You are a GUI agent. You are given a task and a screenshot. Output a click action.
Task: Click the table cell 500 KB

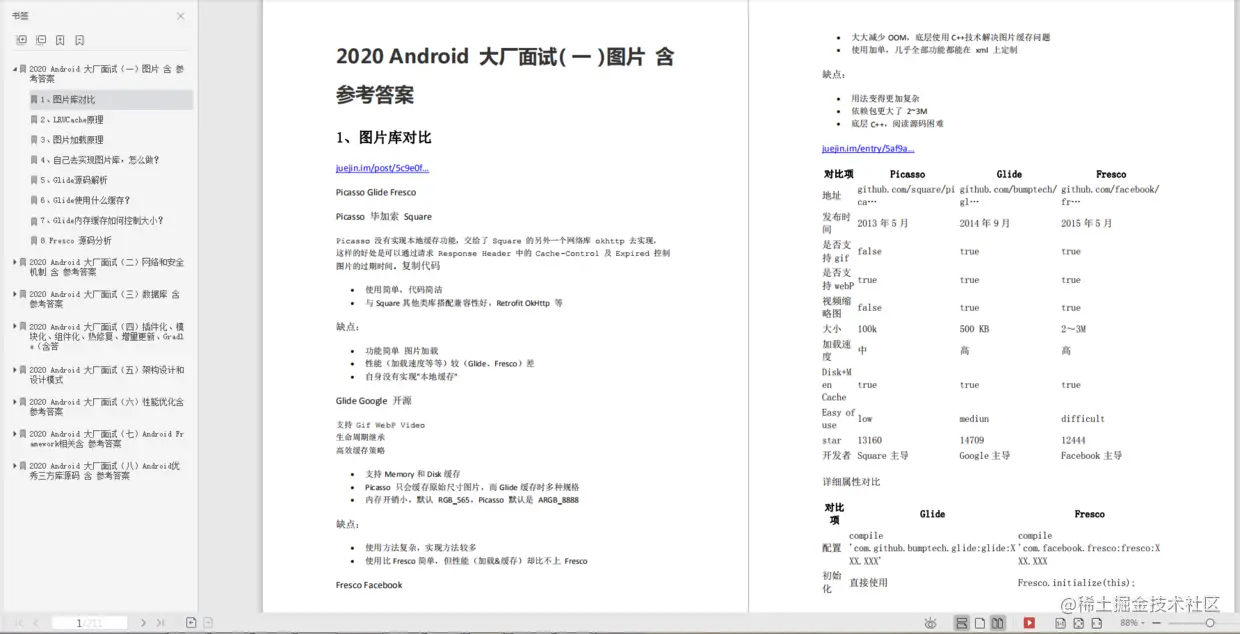(974, 329)
